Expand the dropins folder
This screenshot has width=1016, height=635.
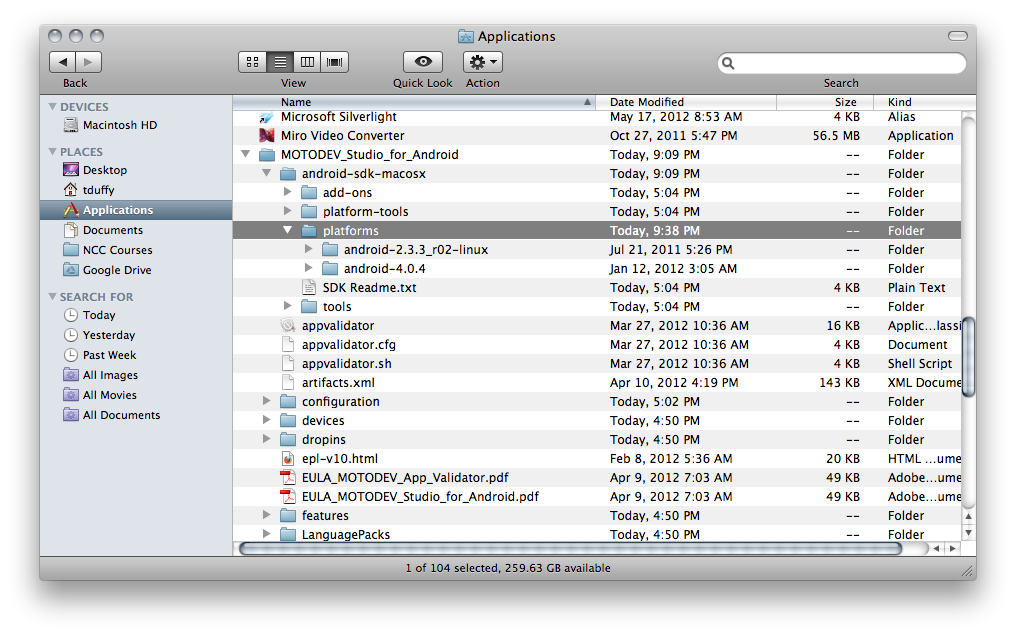pos(266,439)
